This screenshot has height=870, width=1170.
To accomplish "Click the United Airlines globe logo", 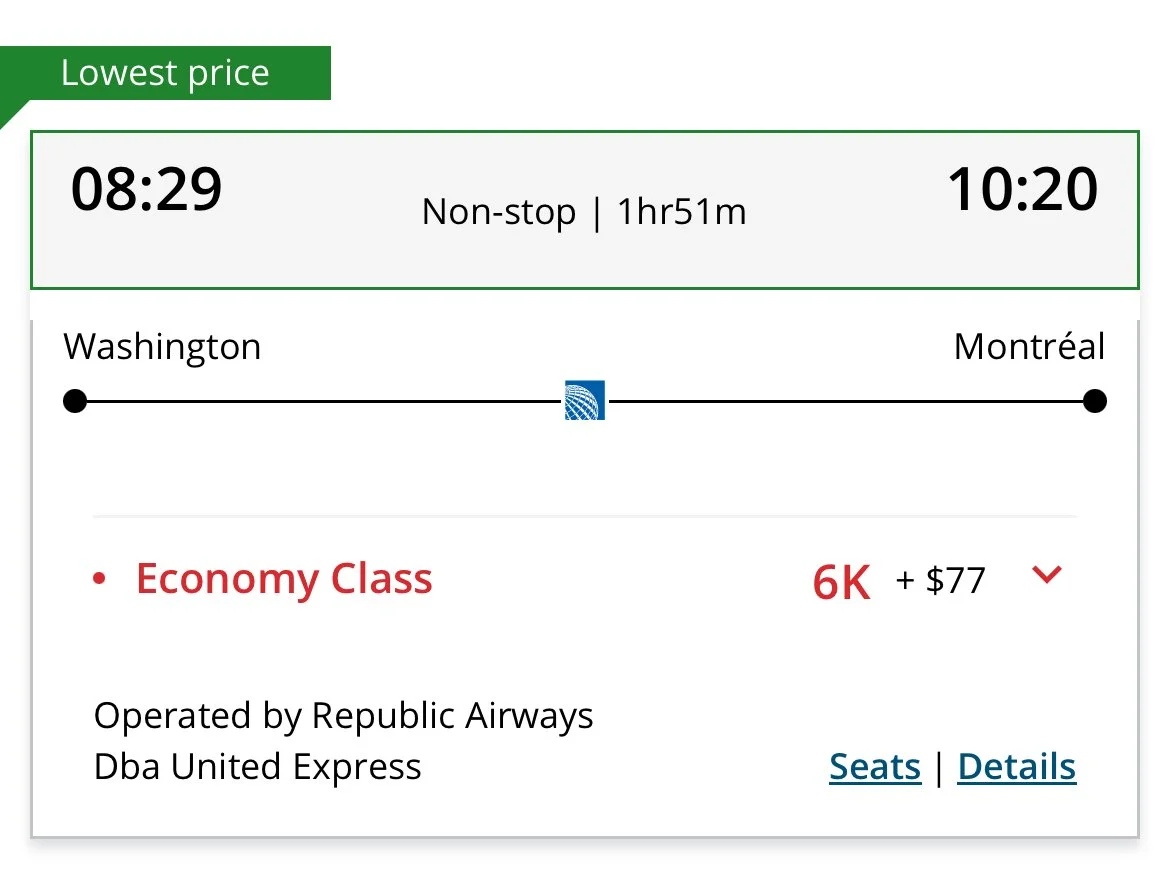I will pyautogui.click(x=585, y=401).
